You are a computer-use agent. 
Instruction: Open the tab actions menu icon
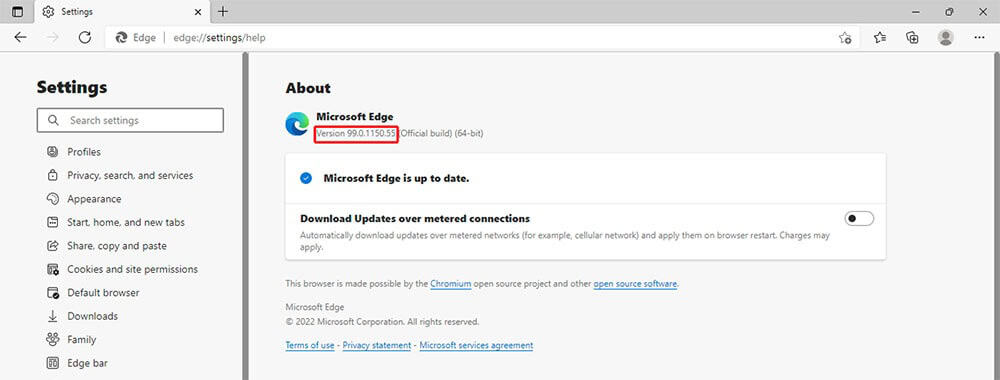(x=17, y=11)
